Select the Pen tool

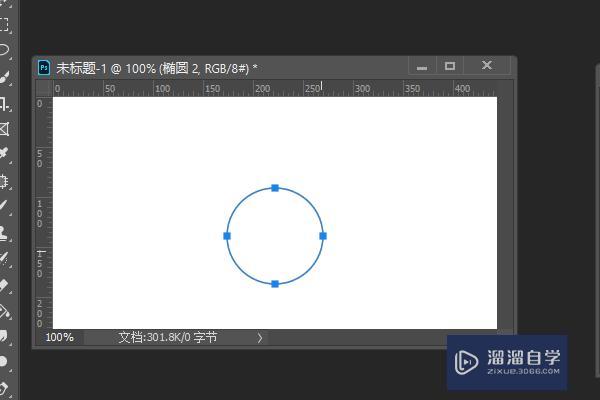(4, 388)
